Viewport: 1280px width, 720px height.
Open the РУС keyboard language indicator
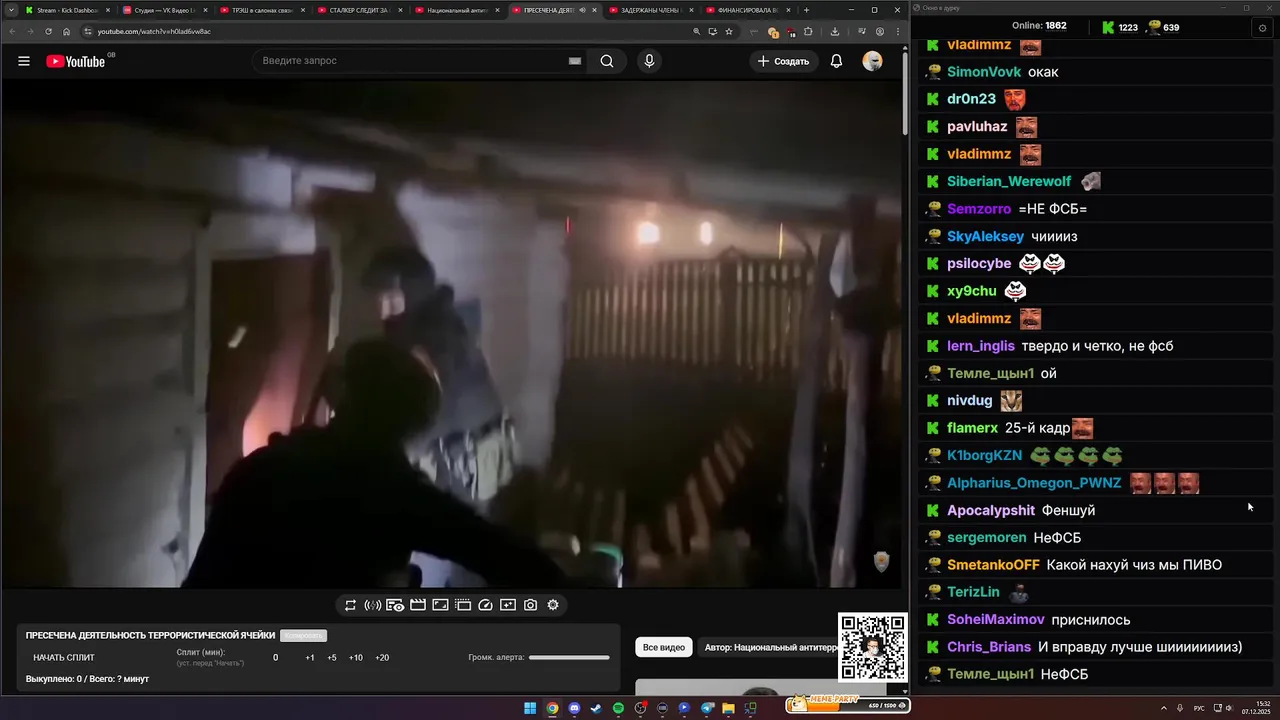click(1199, 708)
